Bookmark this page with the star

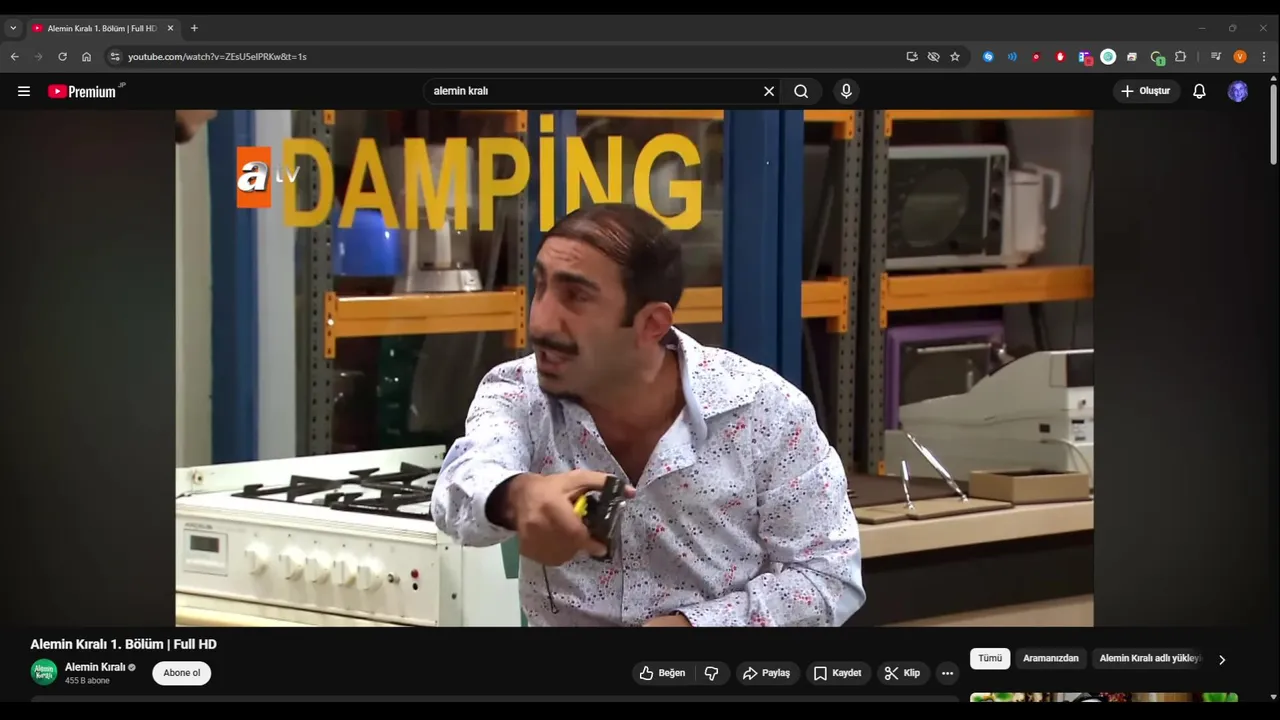[x=955, y=57]
